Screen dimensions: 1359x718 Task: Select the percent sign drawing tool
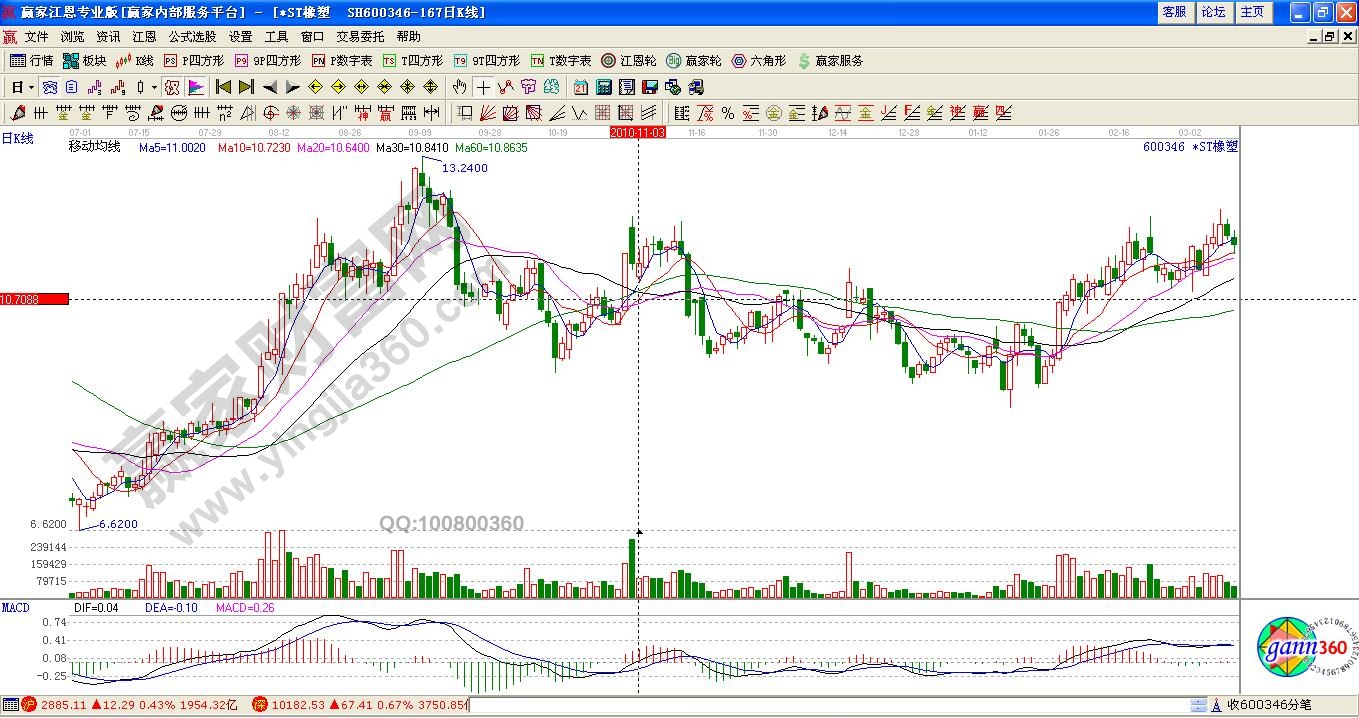728,113
